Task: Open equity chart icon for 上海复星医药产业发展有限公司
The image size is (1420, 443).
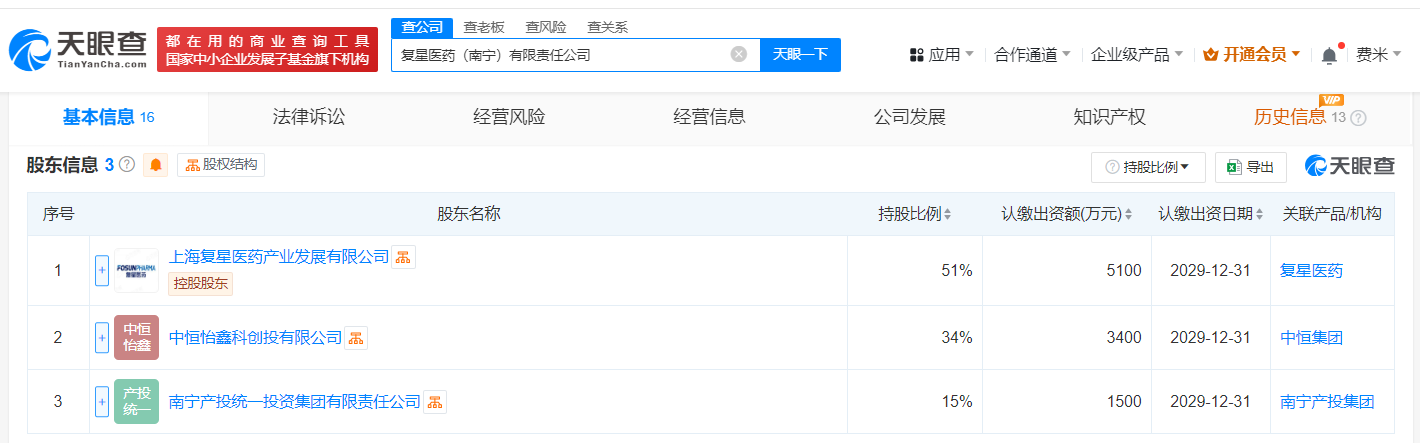Action: pyautogui.click(x=403, y=257)
